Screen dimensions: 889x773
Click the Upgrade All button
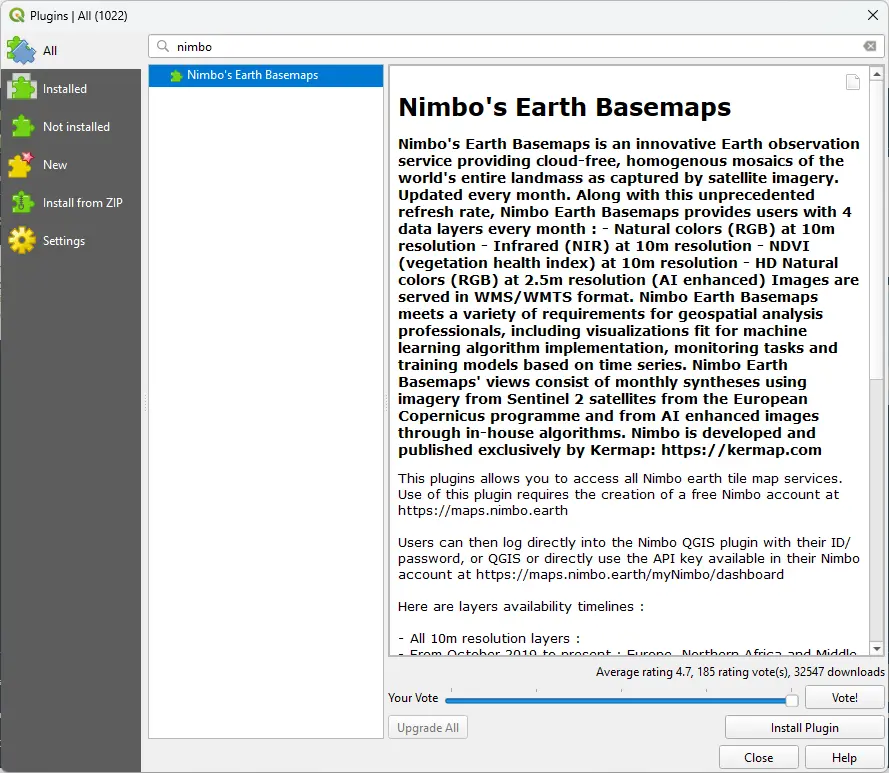[x=428, y=728]
